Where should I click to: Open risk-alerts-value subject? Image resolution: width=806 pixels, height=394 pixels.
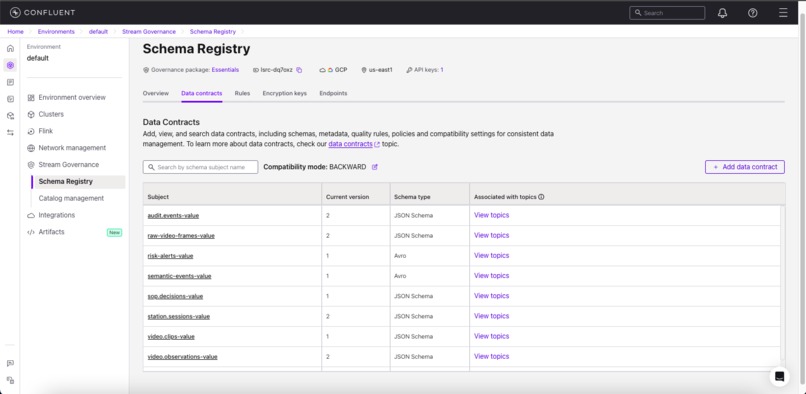coord(170,256)
